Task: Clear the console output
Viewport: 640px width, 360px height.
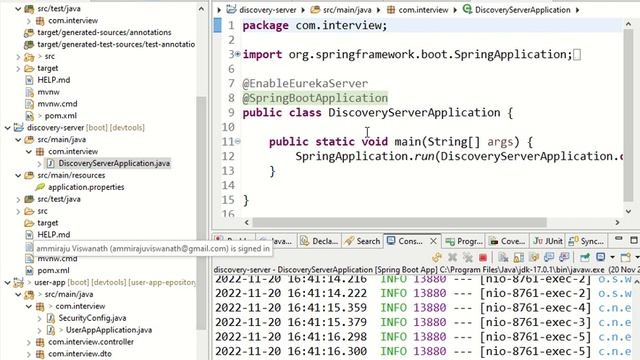Action: [x=503, y=257]
